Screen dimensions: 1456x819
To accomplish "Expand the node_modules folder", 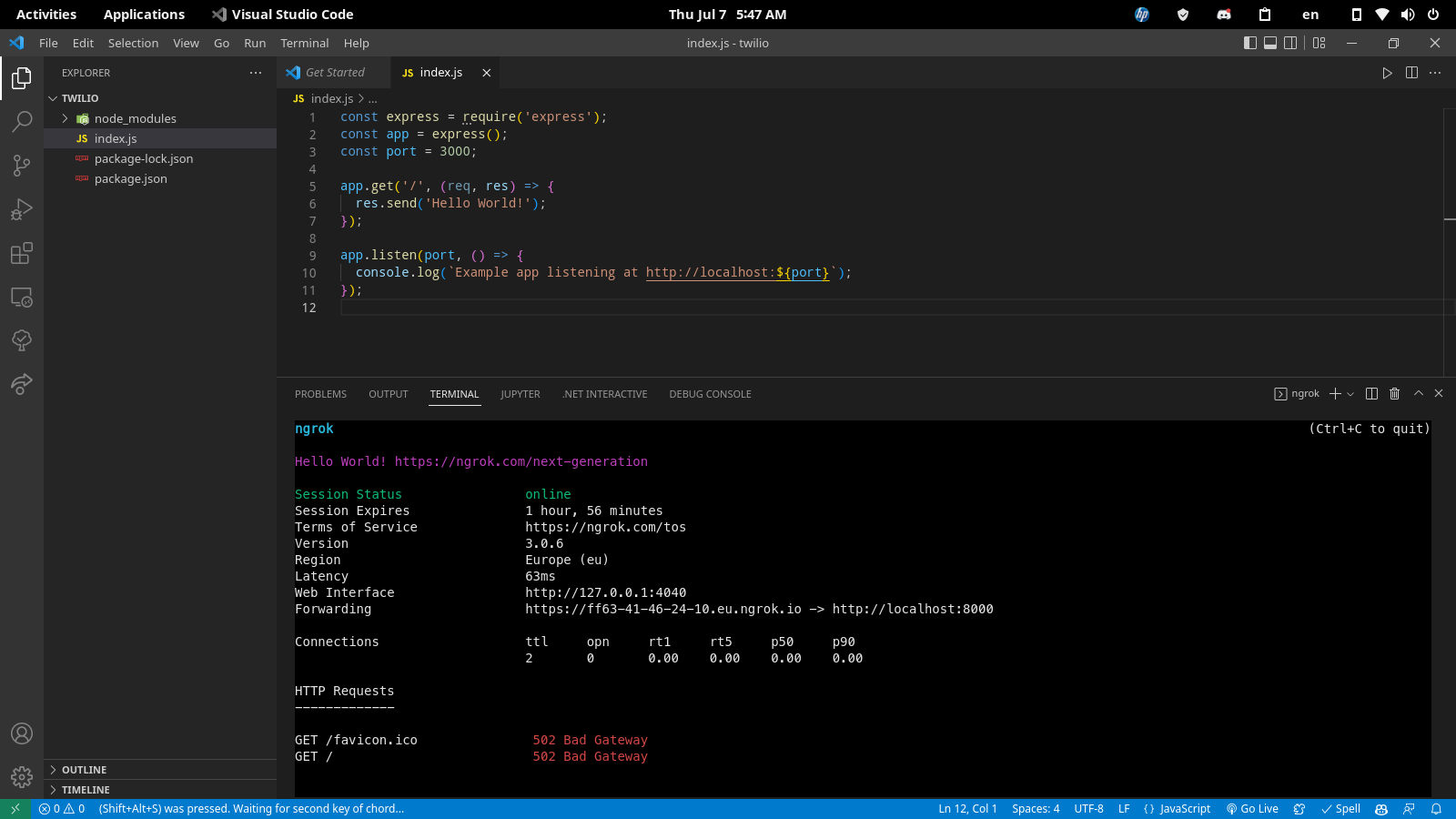I will [135, 118].
